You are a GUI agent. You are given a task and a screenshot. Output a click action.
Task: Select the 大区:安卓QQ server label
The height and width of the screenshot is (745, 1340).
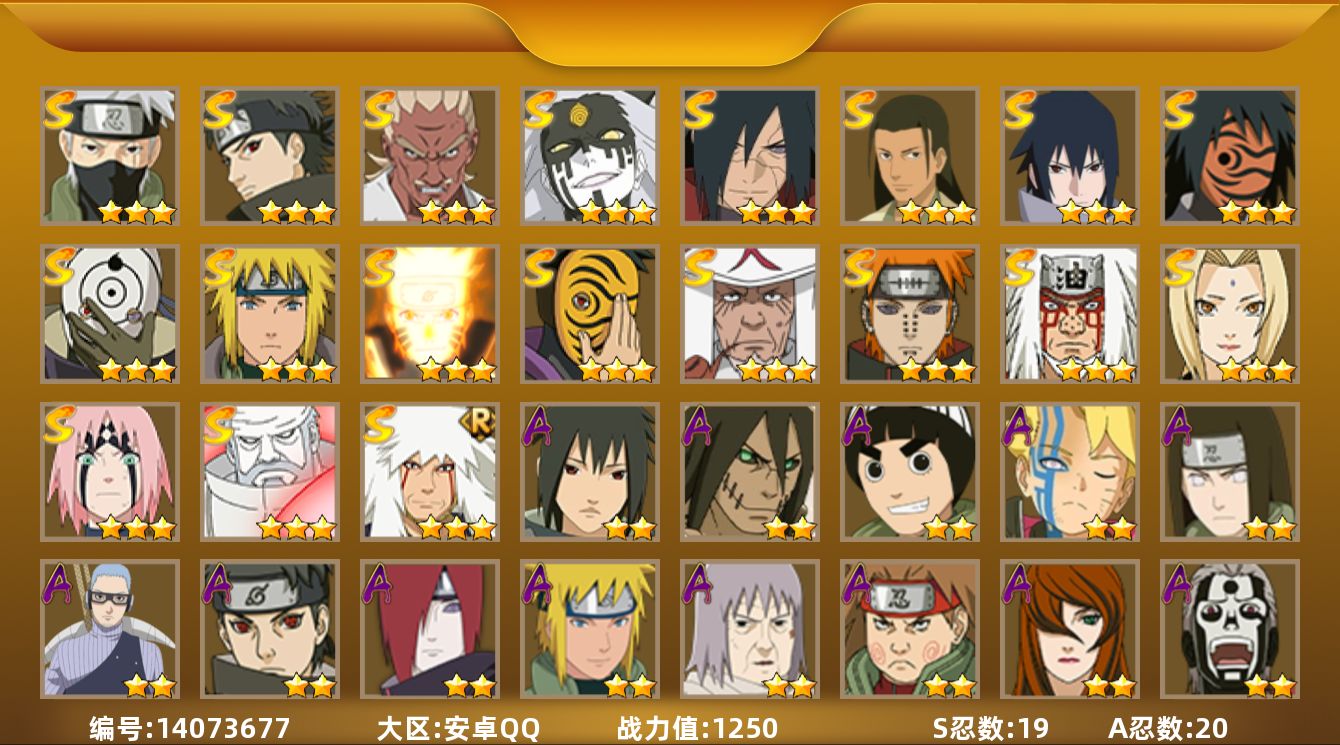coord(458,728)
